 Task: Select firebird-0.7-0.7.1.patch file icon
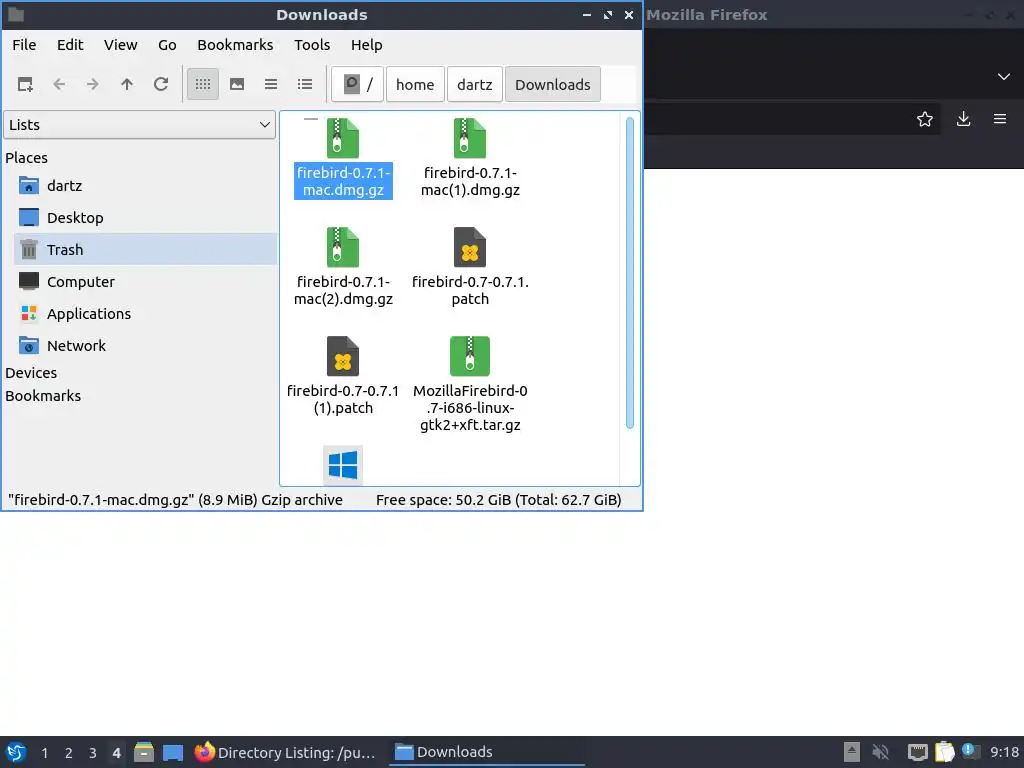coord(470,248)
